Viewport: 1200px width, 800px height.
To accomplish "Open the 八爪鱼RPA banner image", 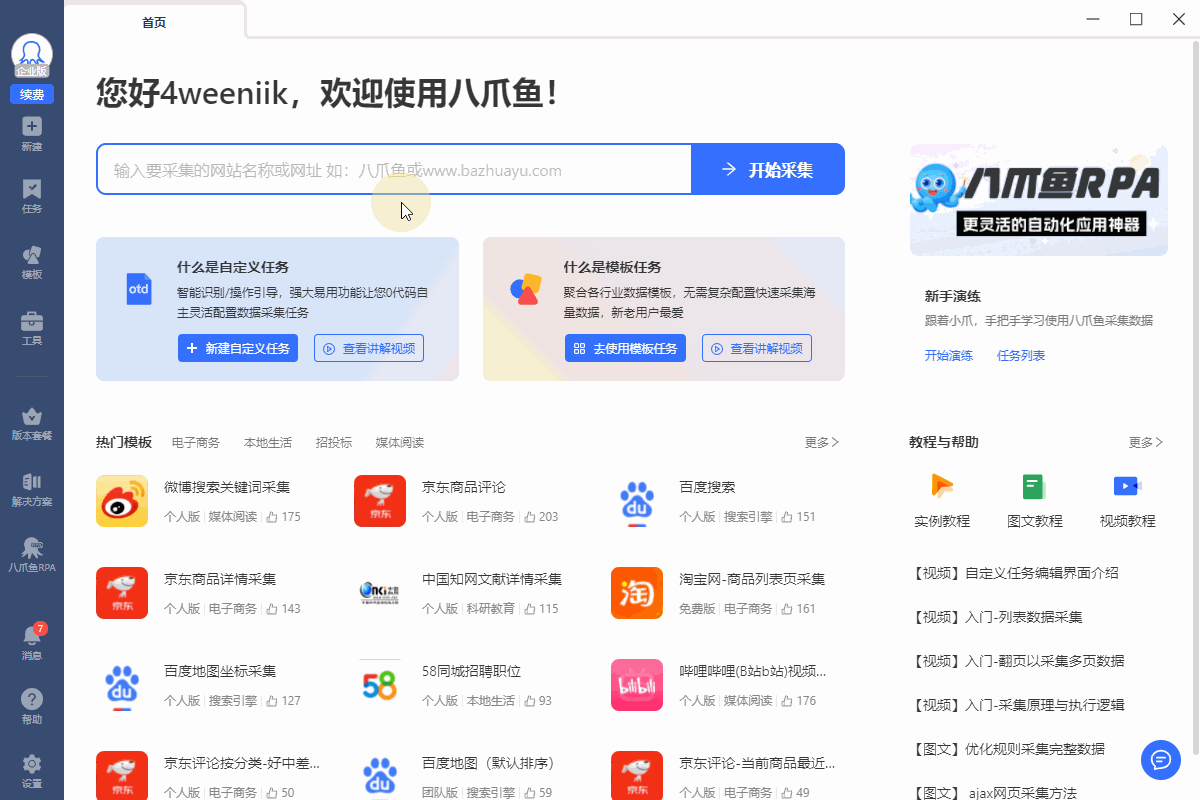I will (x=1038, y=200).
